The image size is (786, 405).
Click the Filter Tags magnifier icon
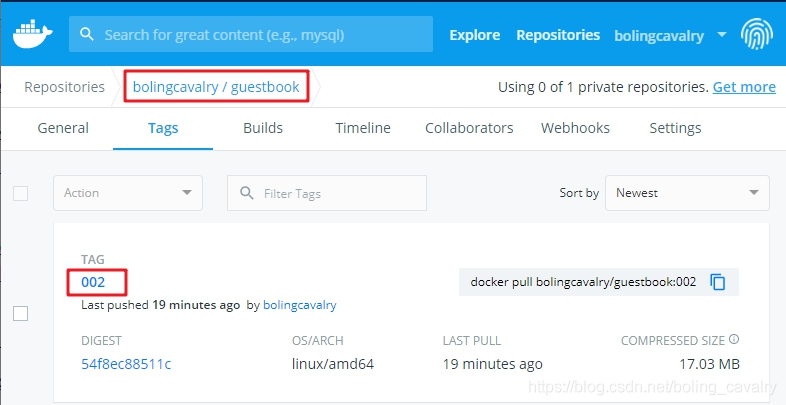[x=247, y=193]
